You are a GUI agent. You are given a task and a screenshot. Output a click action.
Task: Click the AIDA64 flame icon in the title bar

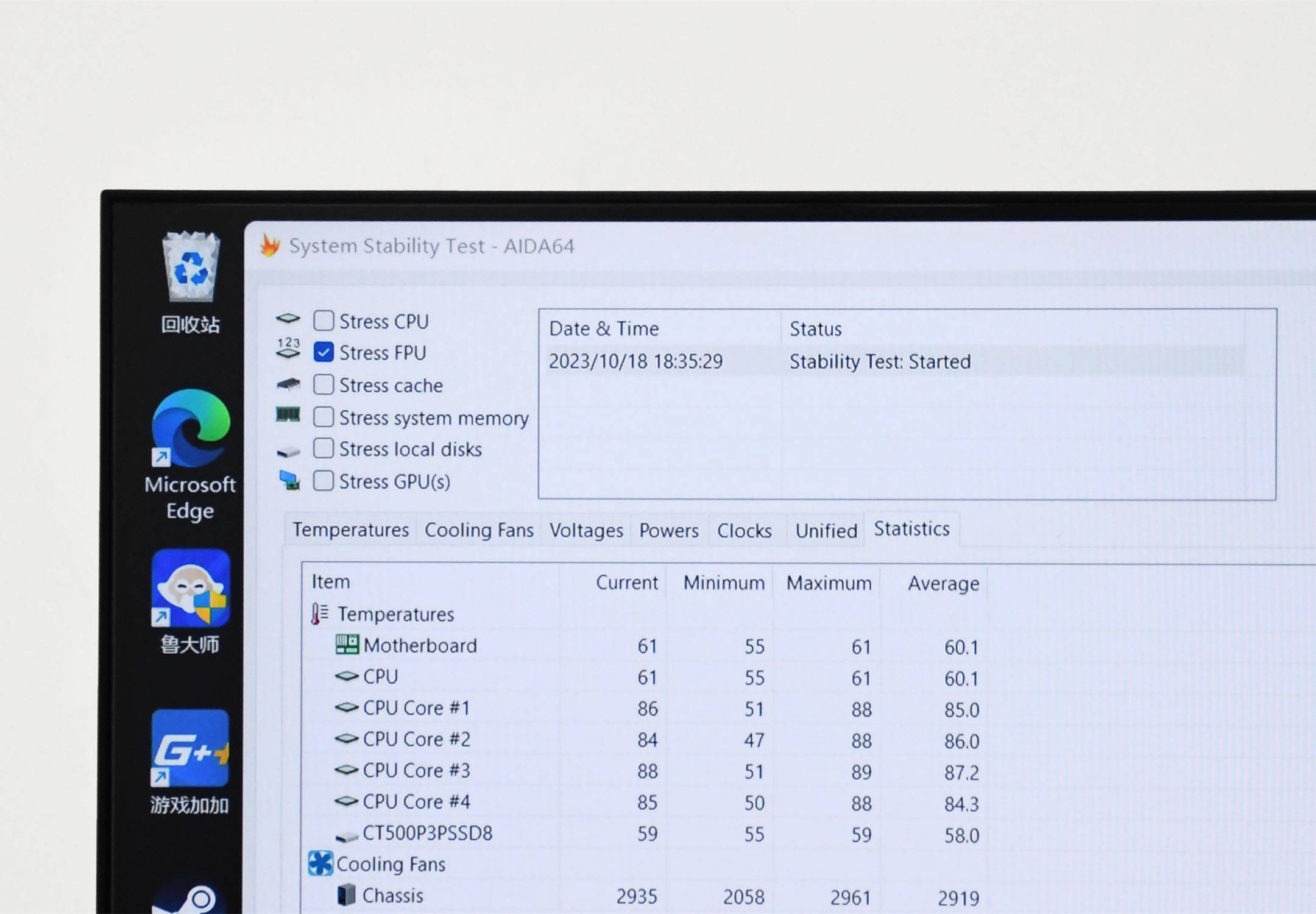[270, 246]
